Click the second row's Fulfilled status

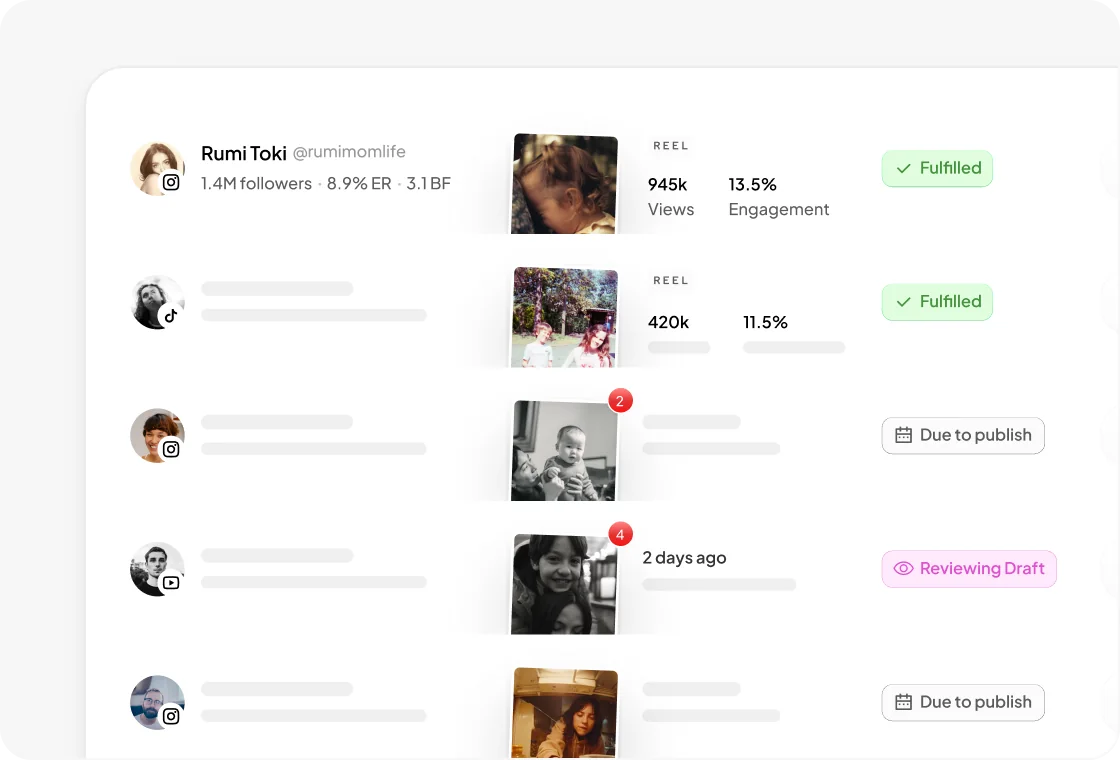click(x=937, y=302)
